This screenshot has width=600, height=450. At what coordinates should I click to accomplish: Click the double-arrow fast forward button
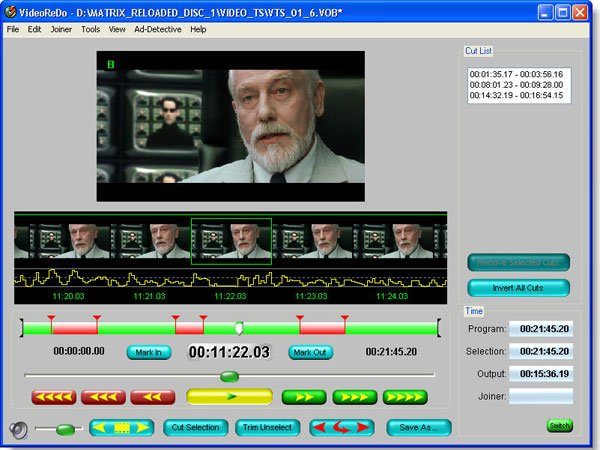[x=304, y=397]
